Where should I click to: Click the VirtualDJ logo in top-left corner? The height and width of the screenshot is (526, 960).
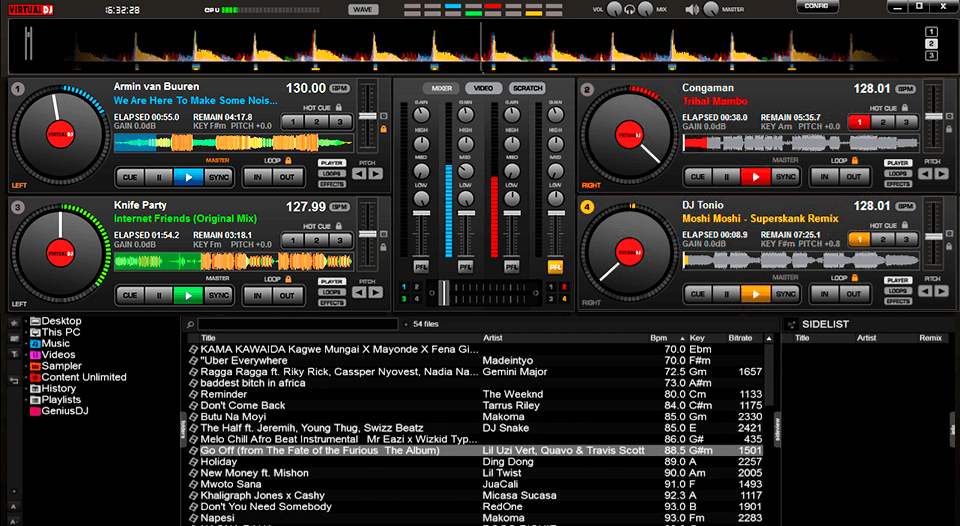coord(31,10)
